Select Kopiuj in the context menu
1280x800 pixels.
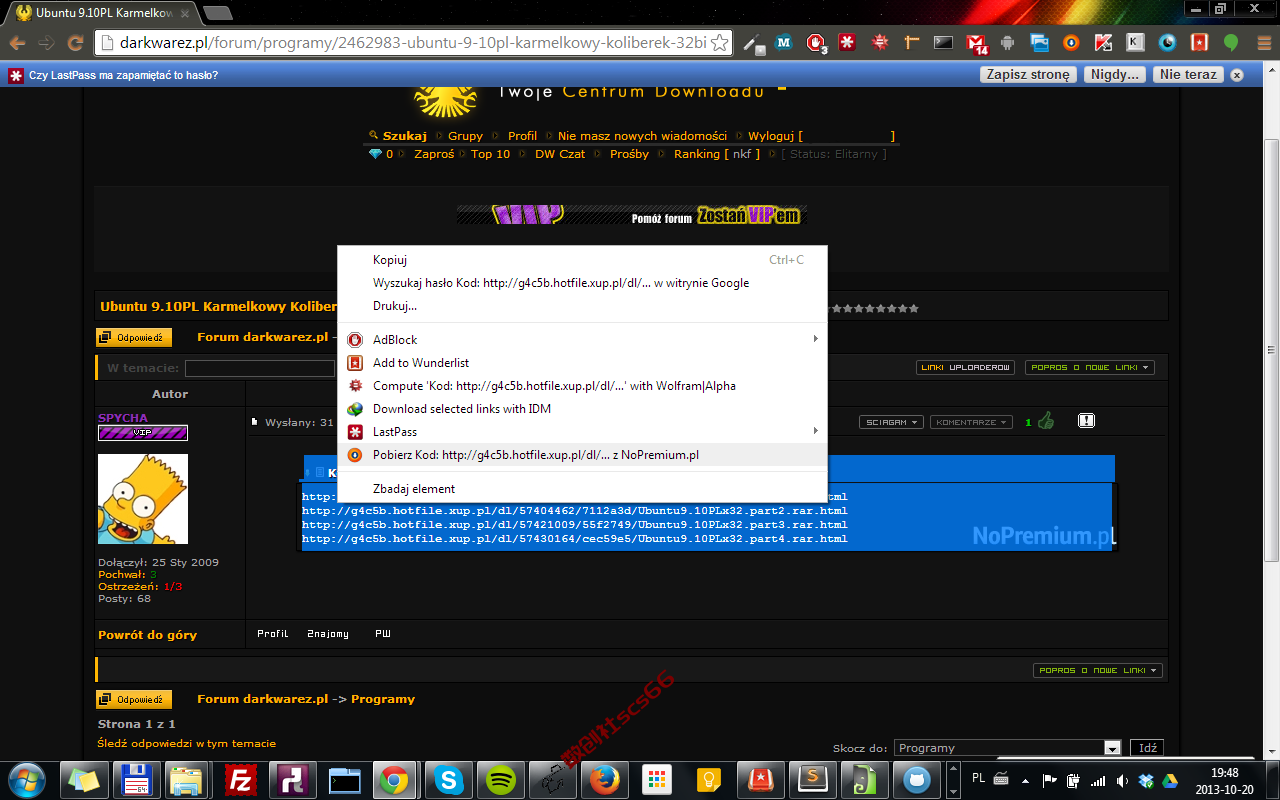click(582, 260)
